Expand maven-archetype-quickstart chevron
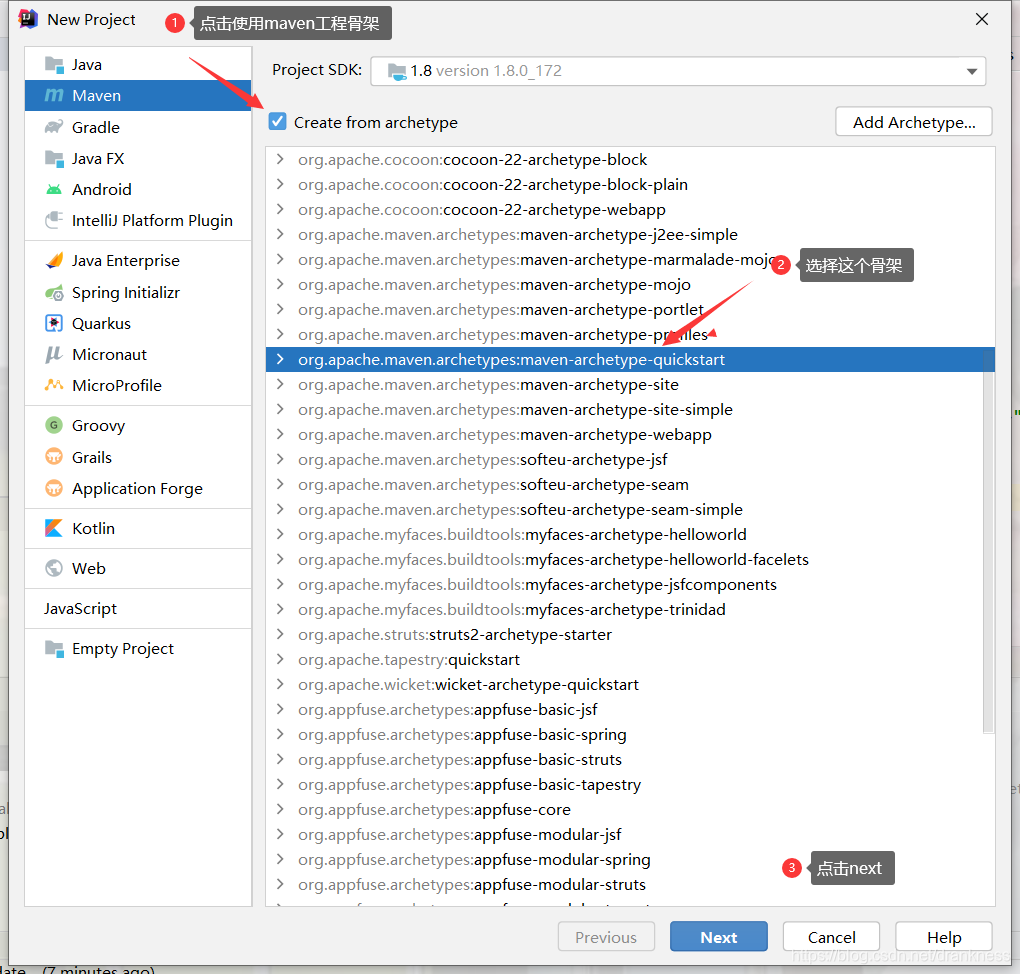The width and height of the screenshot is (1020, 974). [280, 358]
